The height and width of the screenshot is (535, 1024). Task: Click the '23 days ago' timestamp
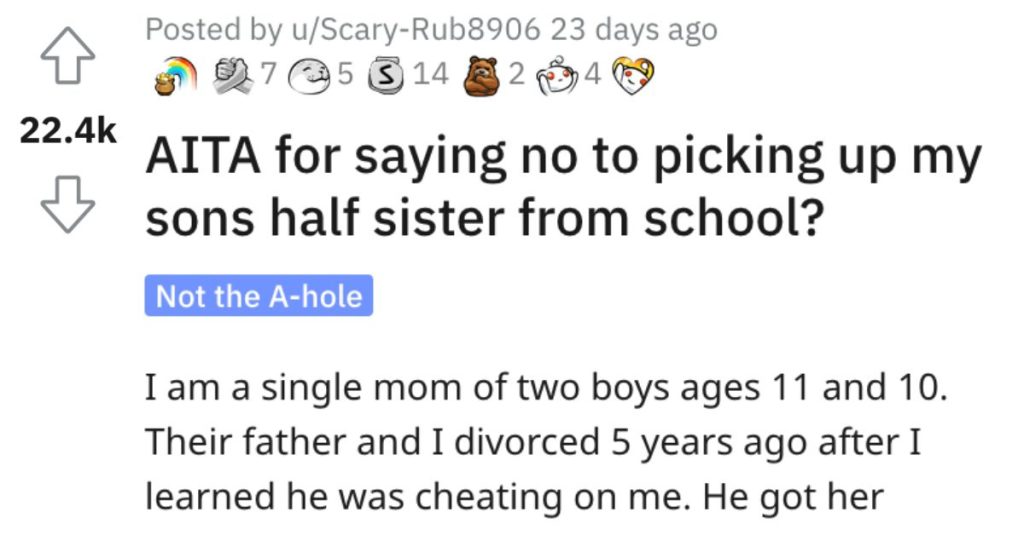tap(633, 30)
